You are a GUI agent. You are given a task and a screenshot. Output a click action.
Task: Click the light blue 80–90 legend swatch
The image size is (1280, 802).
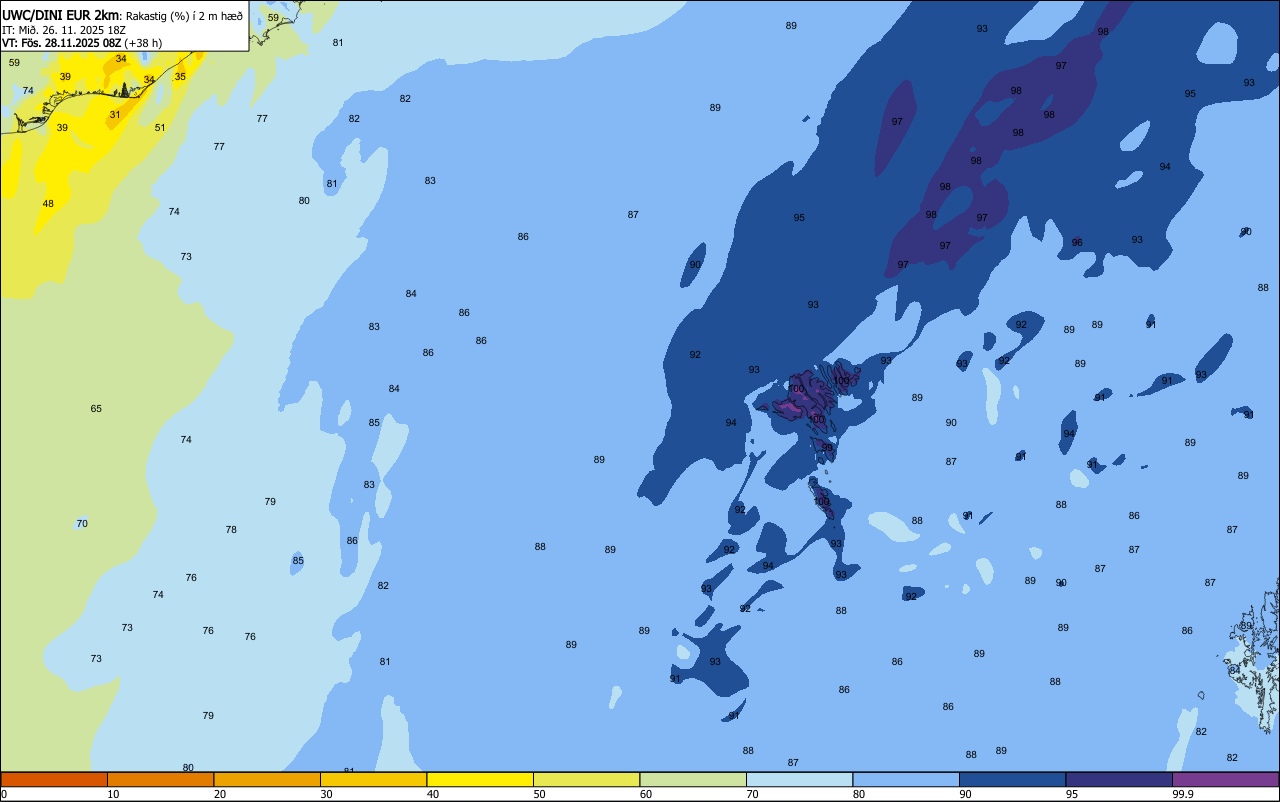906,779
